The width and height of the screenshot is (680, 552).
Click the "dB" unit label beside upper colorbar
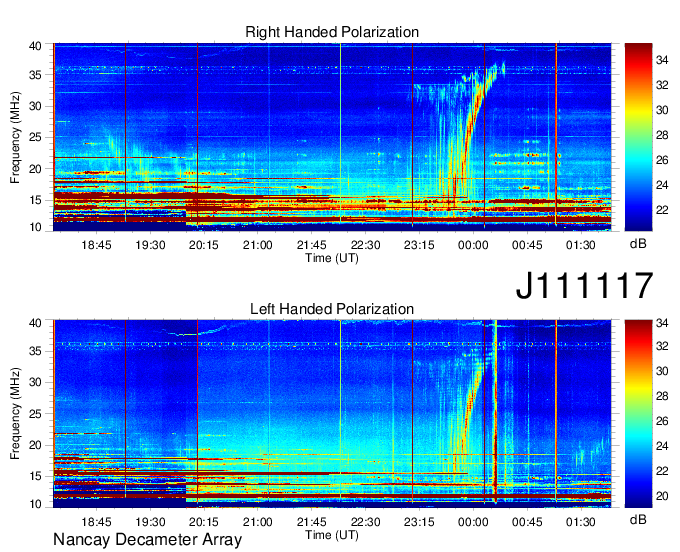(638, 244)
